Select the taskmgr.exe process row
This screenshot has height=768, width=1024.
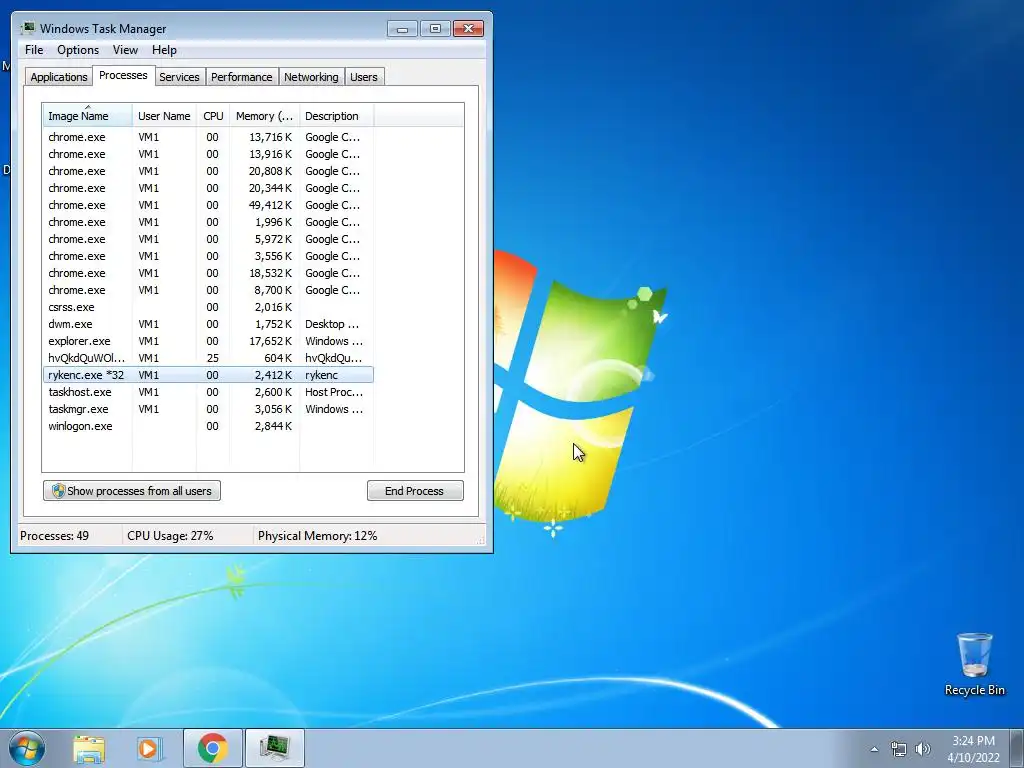coord(208,409)
